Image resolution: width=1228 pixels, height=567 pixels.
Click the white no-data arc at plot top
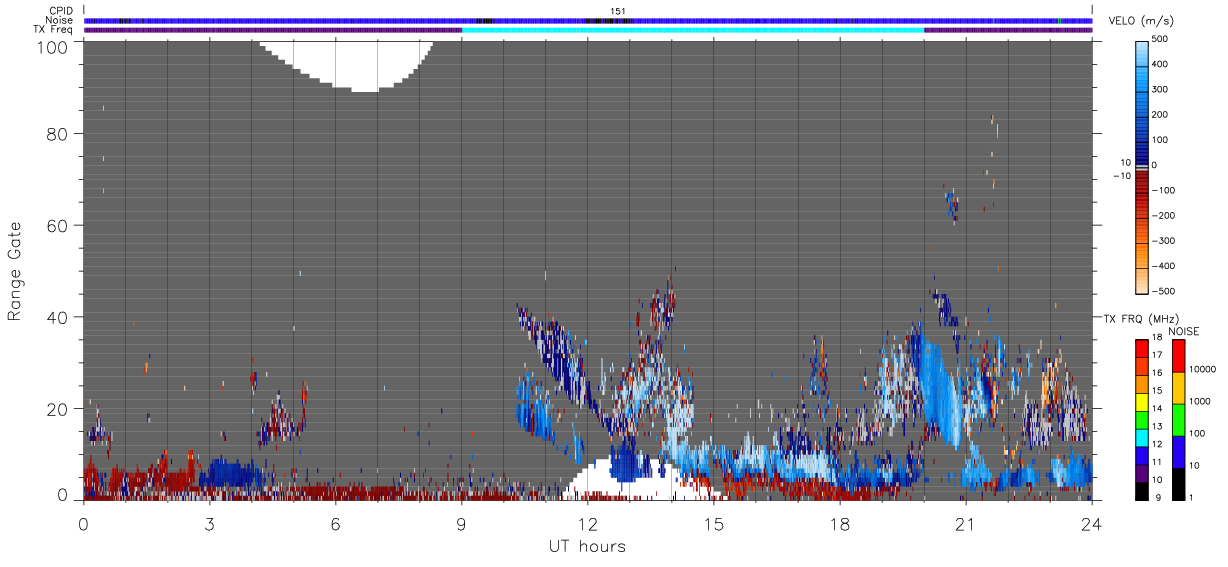pyautogui.click(x=346, y=65)
